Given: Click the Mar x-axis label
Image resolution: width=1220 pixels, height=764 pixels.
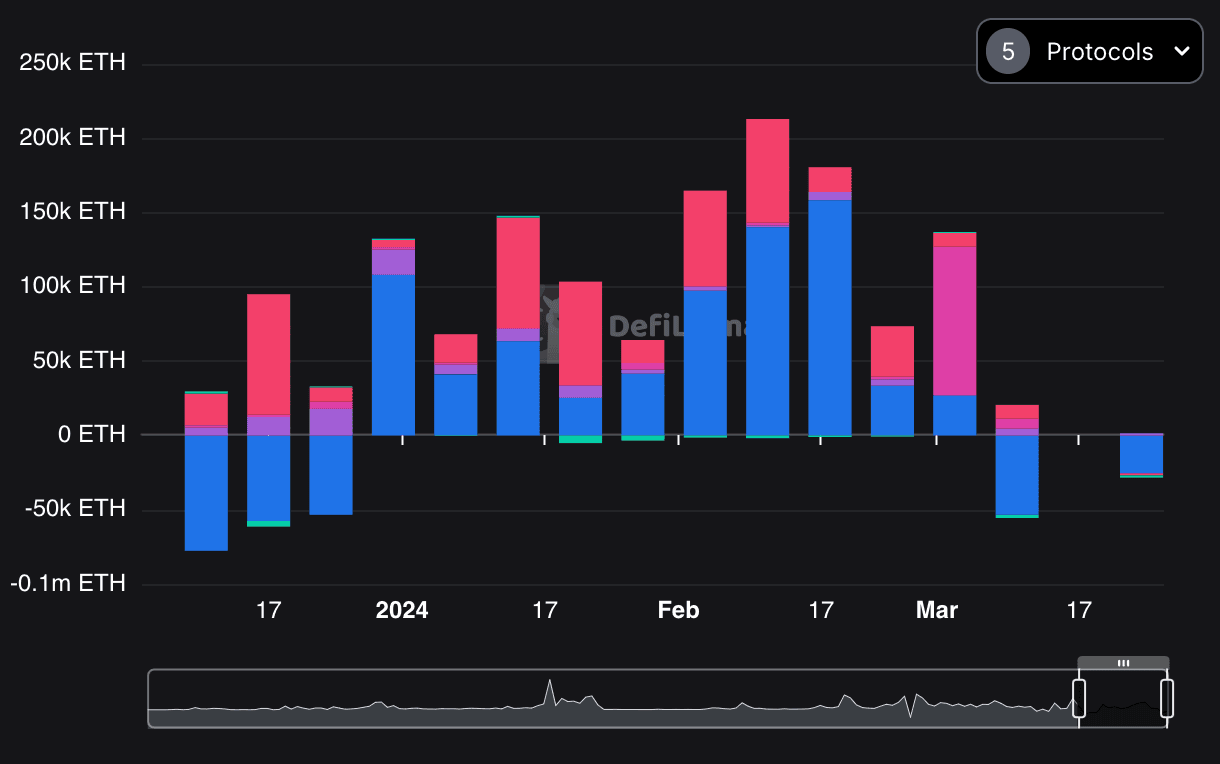Looking at the screenshot, I should (x=936, y=610).
